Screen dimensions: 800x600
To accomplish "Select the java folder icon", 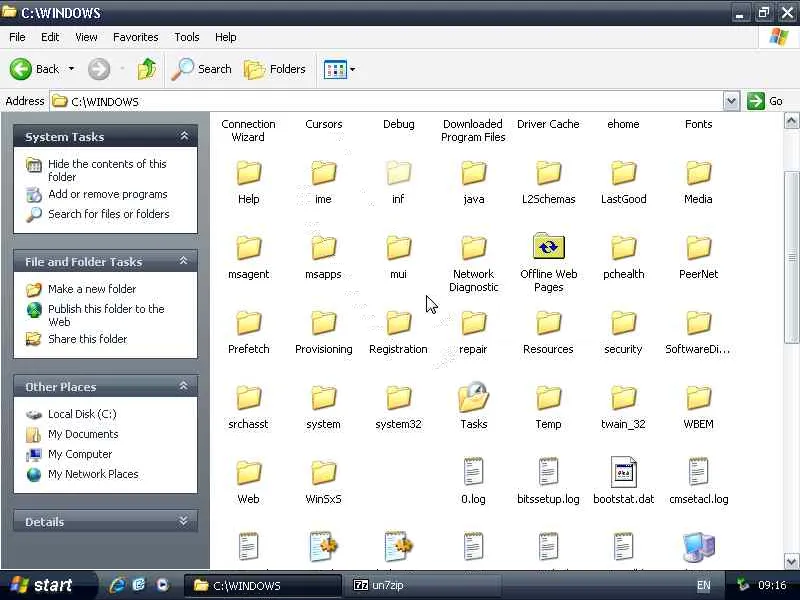I will click(x=473, y=173).
